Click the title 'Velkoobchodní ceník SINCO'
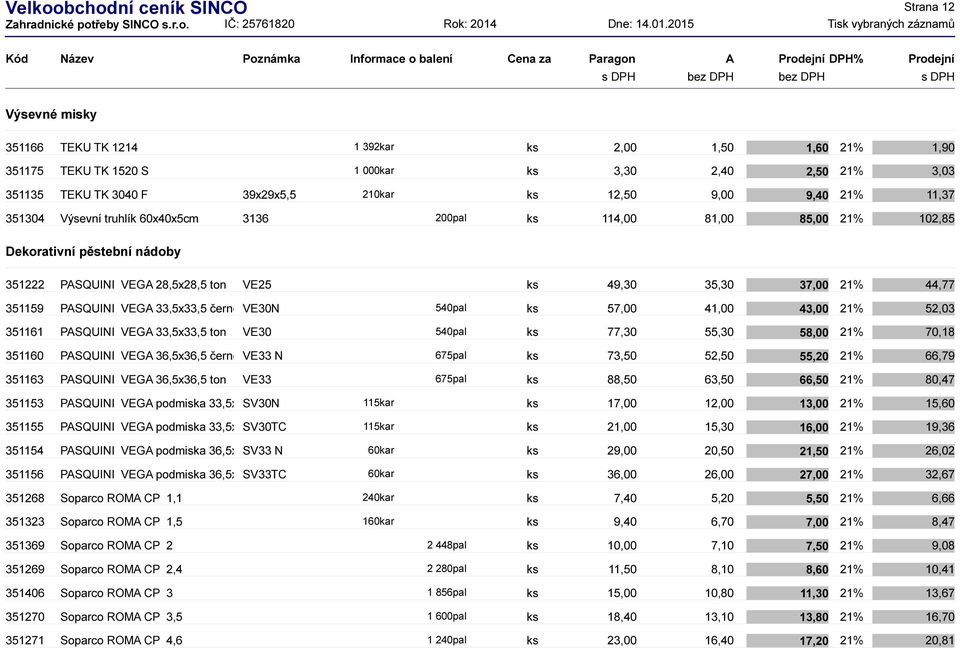The height and width of the screenshot is (648, 960). (x=126, y=8)
